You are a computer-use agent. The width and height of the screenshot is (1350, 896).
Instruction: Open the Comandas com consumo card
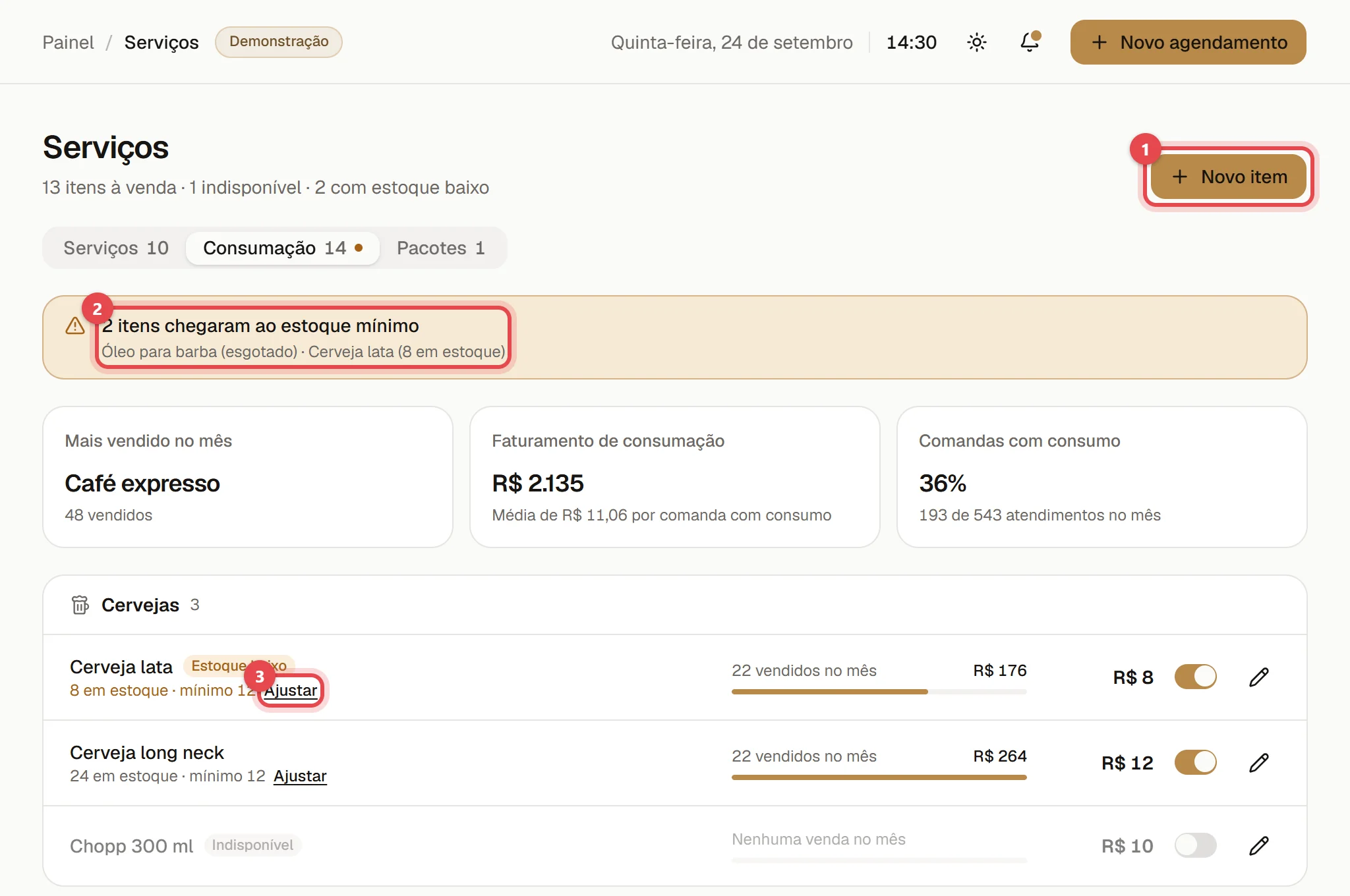[1102, 477]
